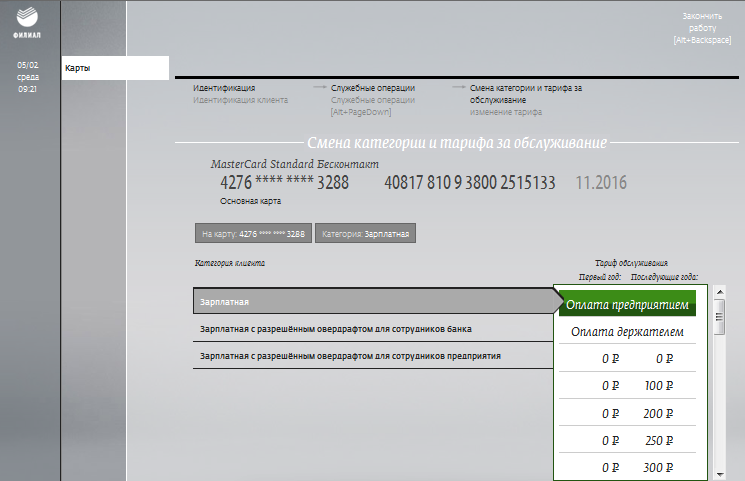The image size is (745, 481).
Task: Click the account number 40817 810 9 3800 2515133
Action: pyautogui.click(x=469, y=183)
